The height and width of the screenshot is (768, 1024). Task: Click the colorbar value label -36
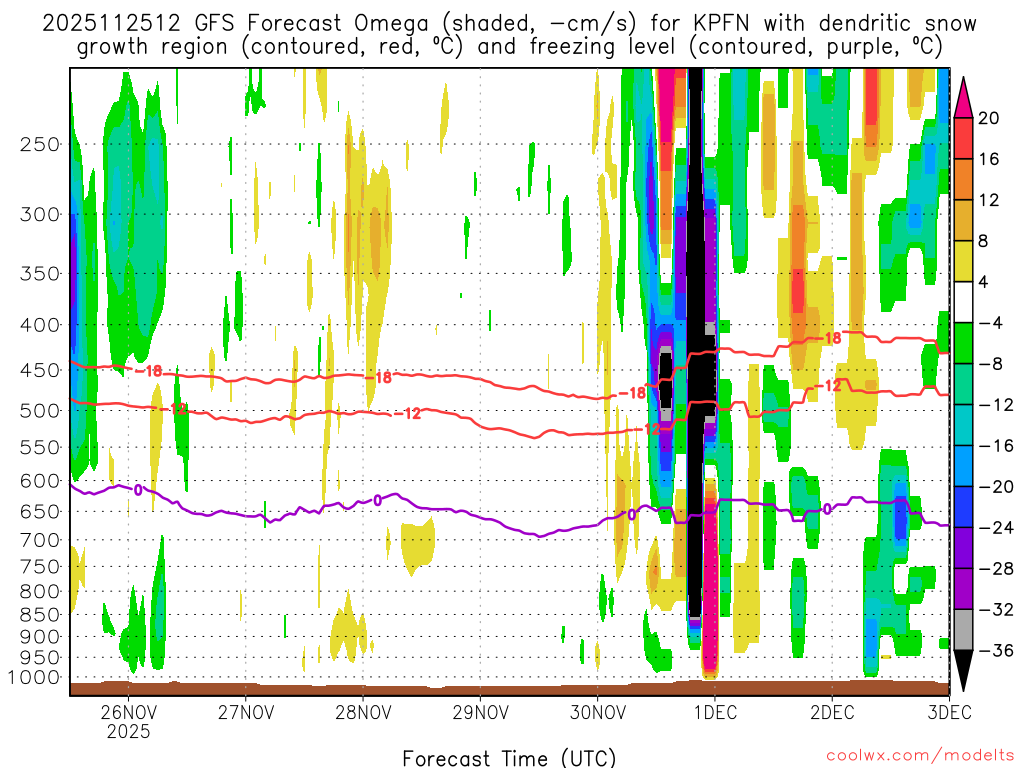995,650
